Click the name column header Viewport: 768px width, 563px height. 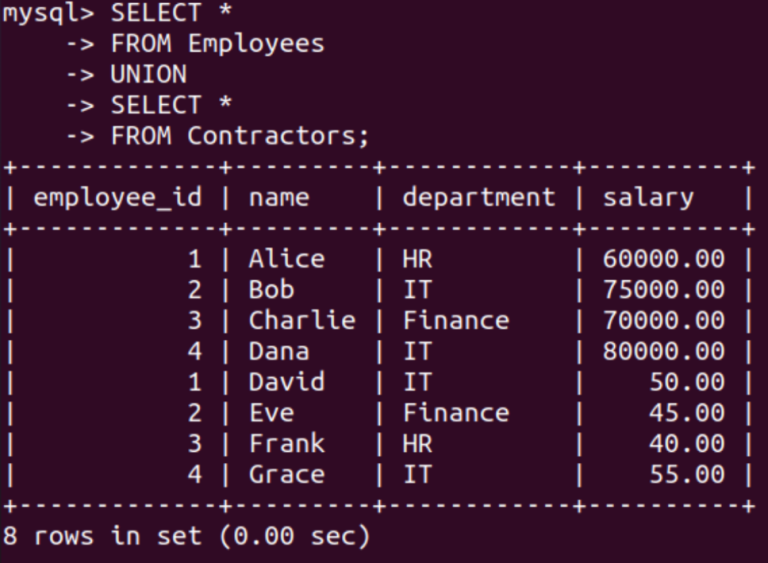279,197
